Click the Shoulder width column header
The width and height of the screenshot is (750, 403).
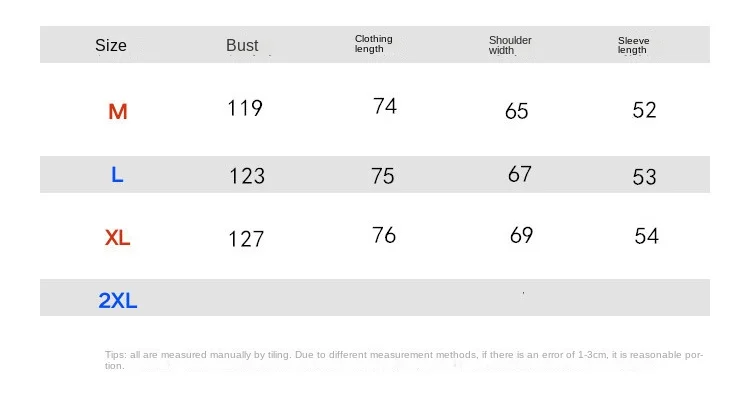(x=509, y=45)
